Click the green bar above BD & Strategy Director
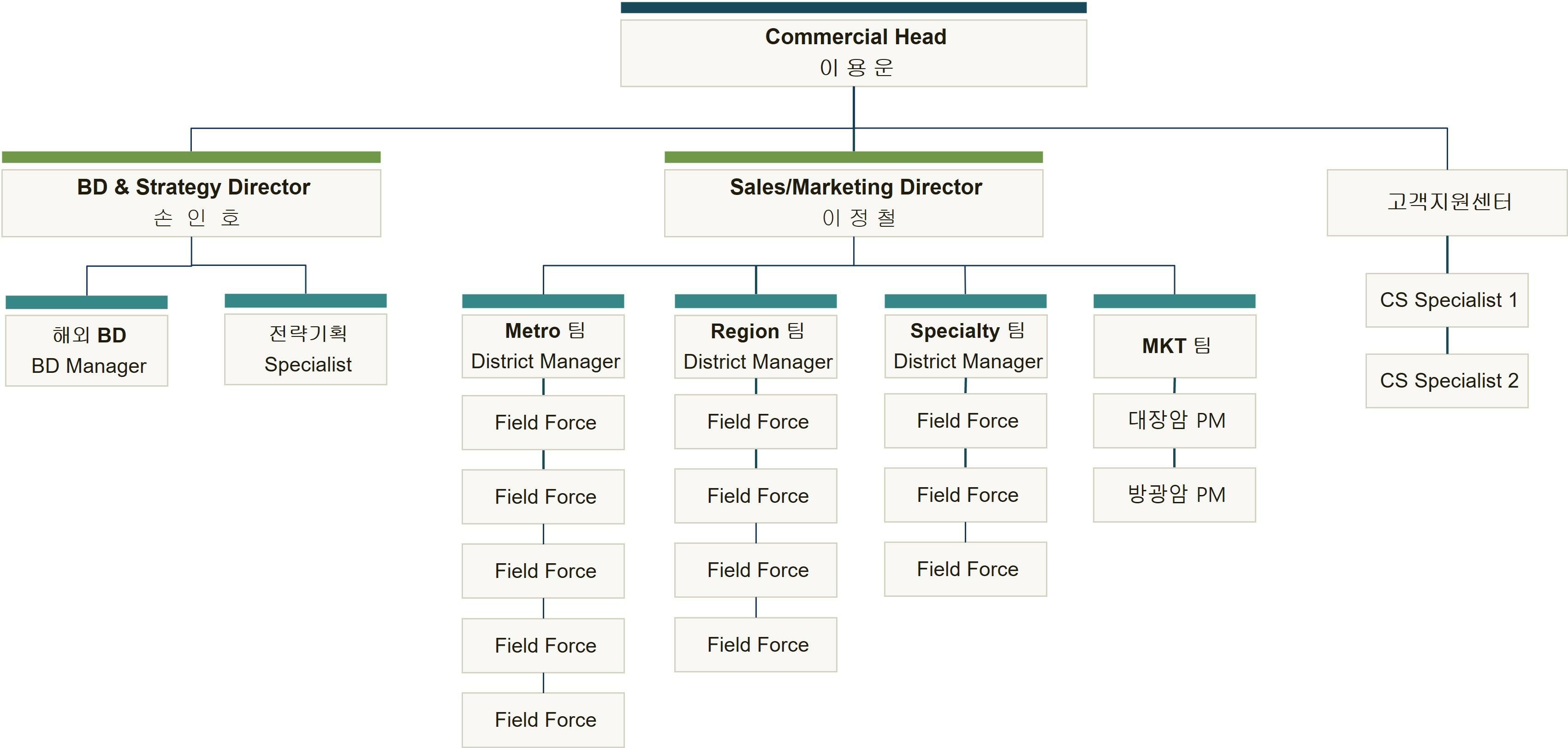Screen dimensions: 1568x748 tap(191, 157)
